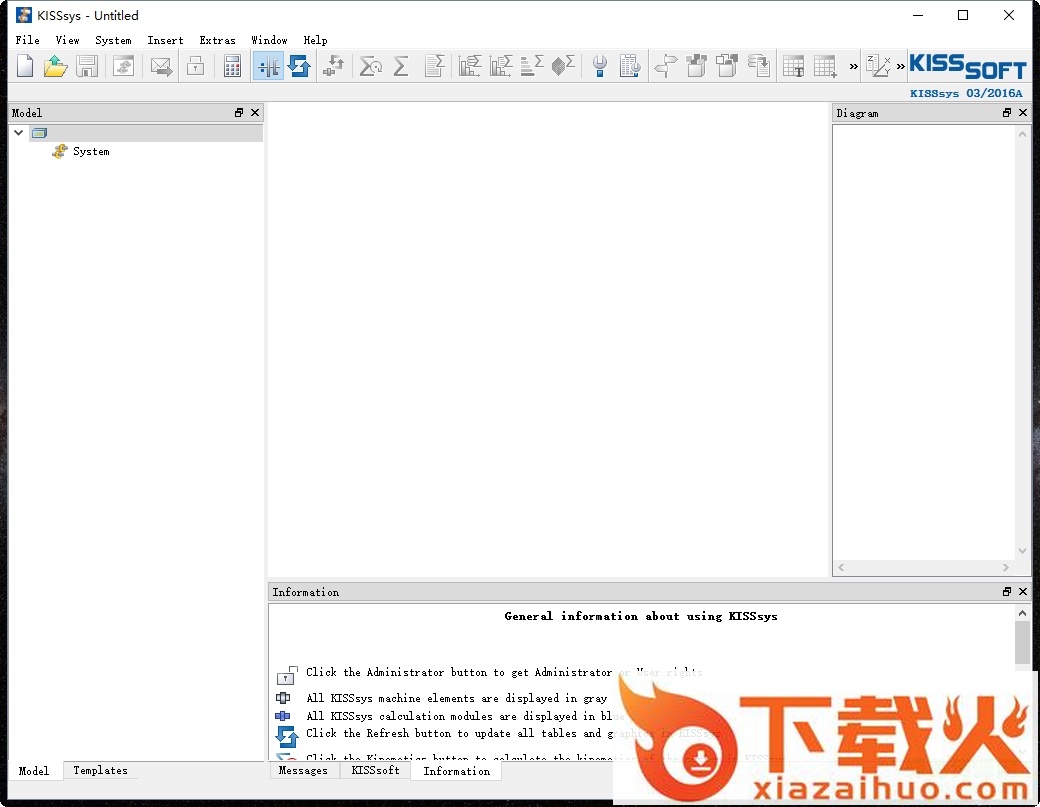Screen dimensions: 1040x807
Task: Click the Information panel scroll up arrow
Action: coord(1022,613)
